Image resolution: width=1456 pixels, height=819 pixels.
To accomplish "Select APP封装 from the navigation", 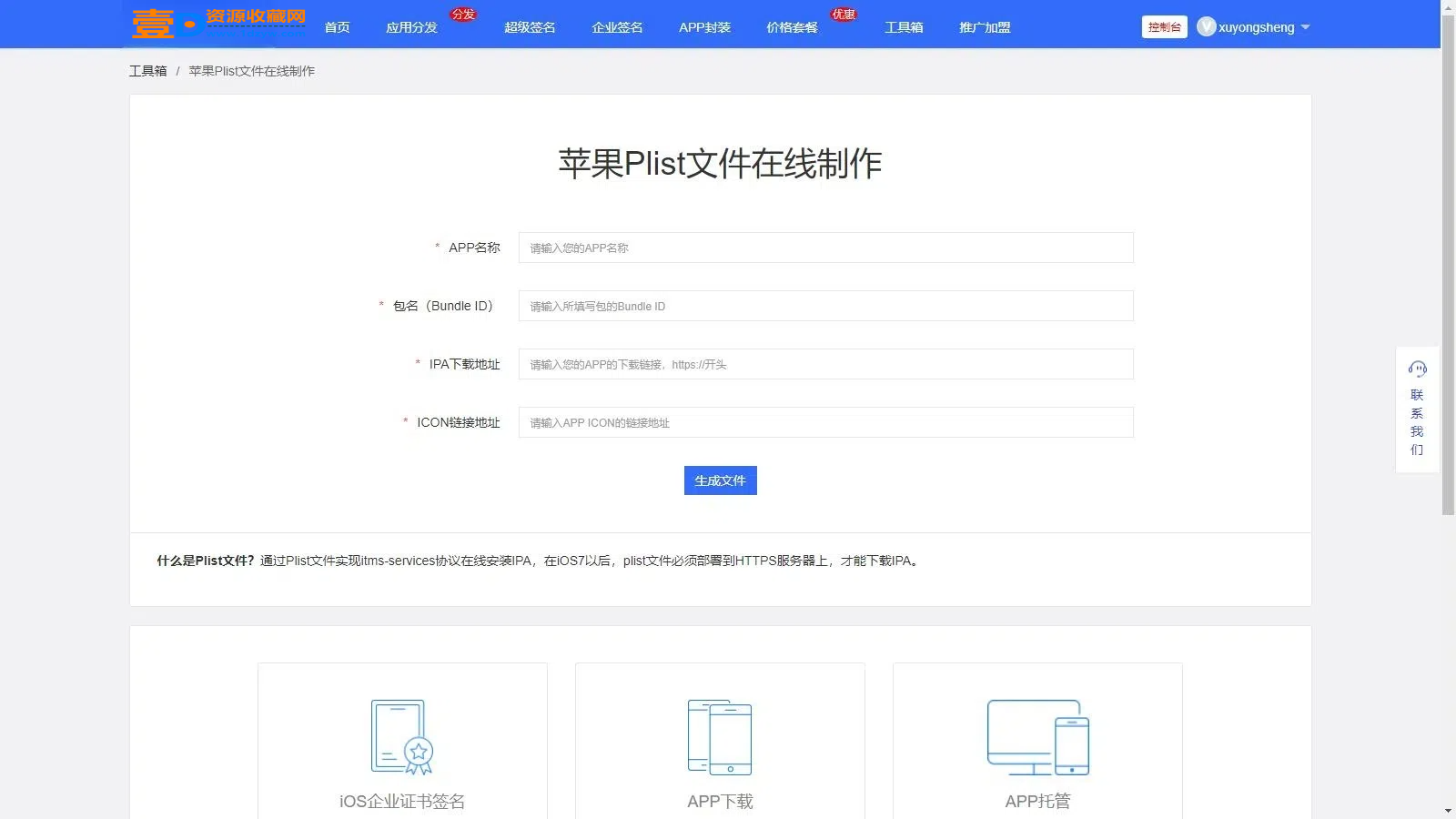I will [703, 27].
